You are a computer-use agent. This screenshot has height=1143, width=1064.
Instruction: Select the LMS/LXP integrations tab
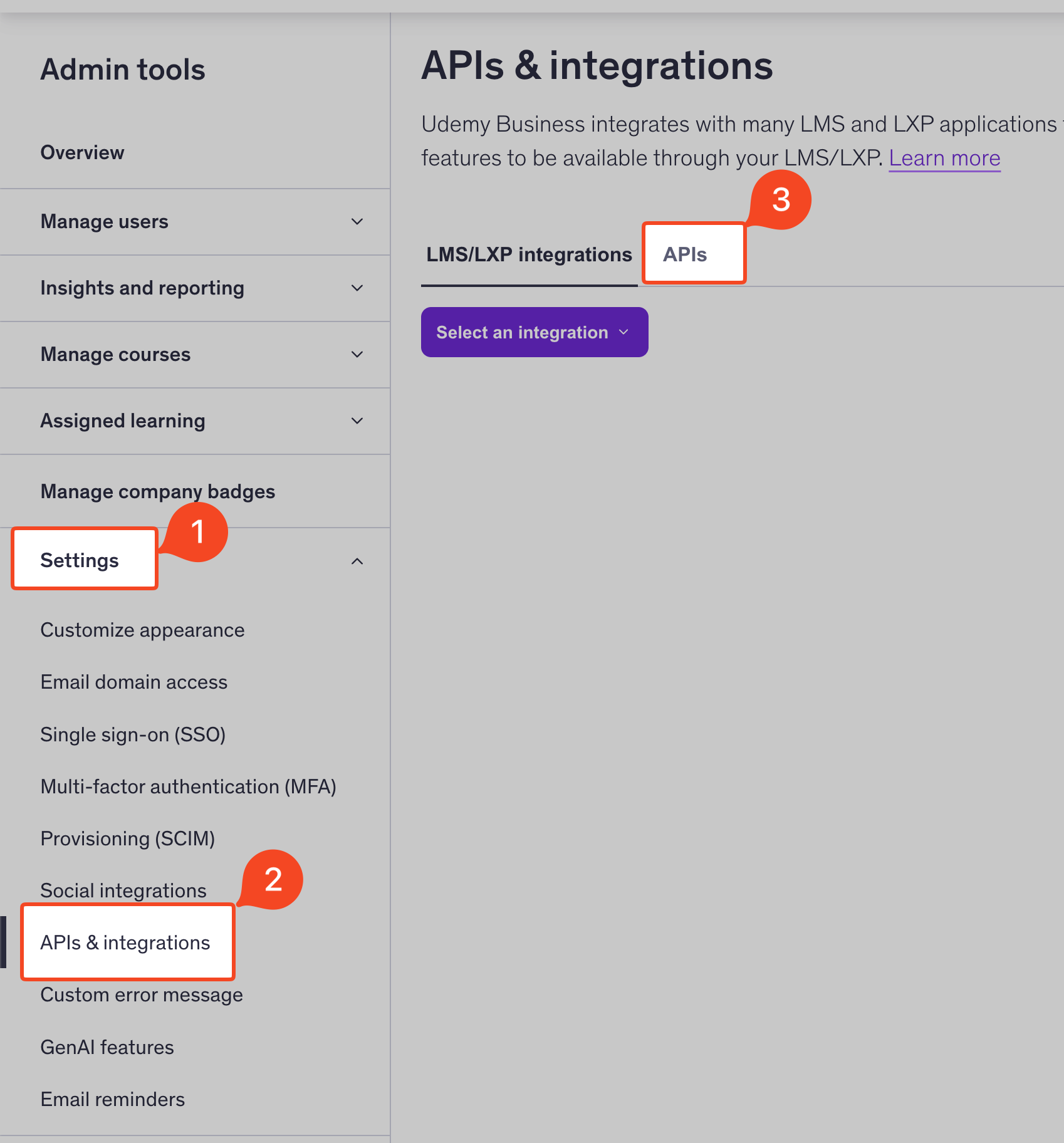[529, 254]
